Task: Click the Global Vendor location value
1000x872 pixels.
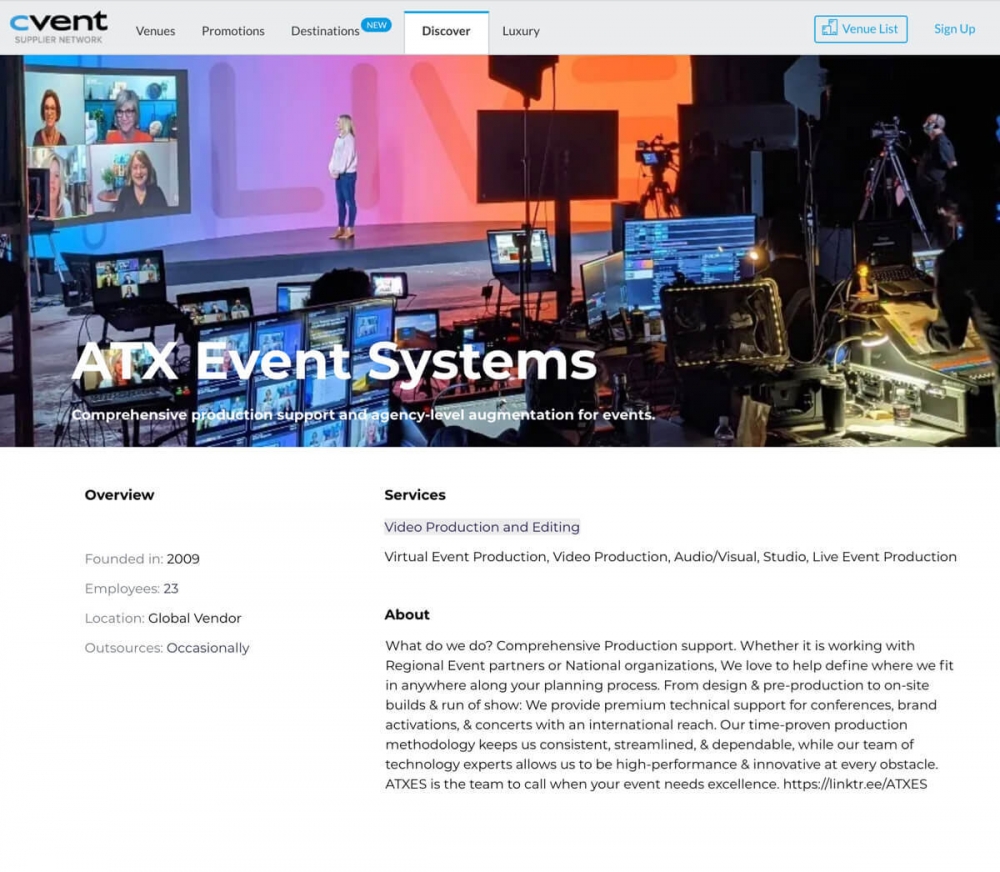Action: pos(195,618)
